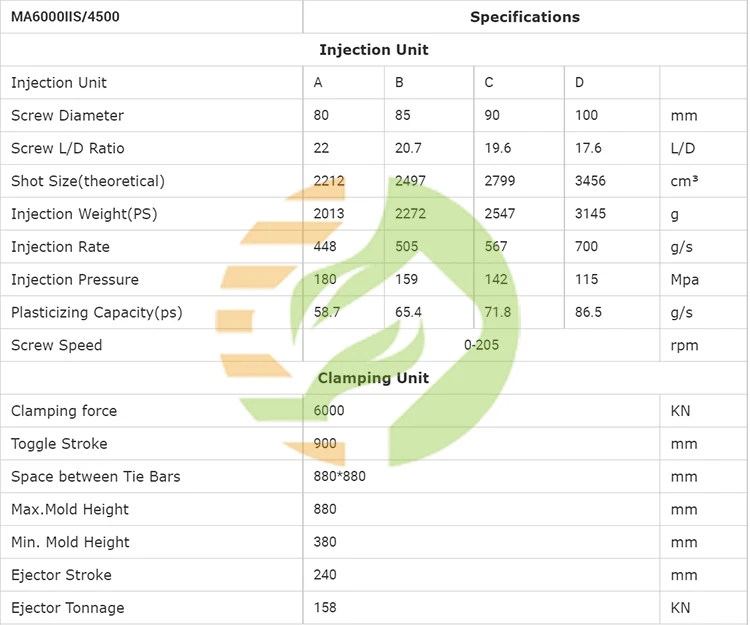Click the 880*880 tie bar spacing value
Viewport: 750px width, 625px height.
[340, 477]
